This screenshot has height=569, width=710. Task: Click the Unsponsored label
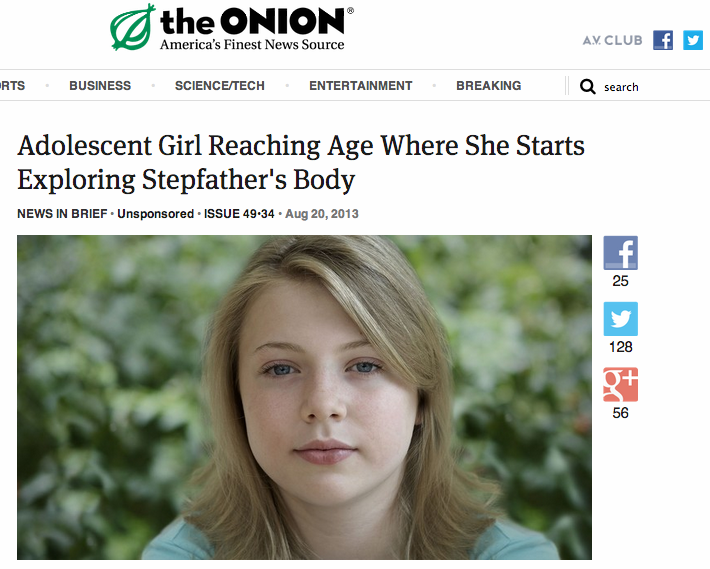(x=155, y=214)
